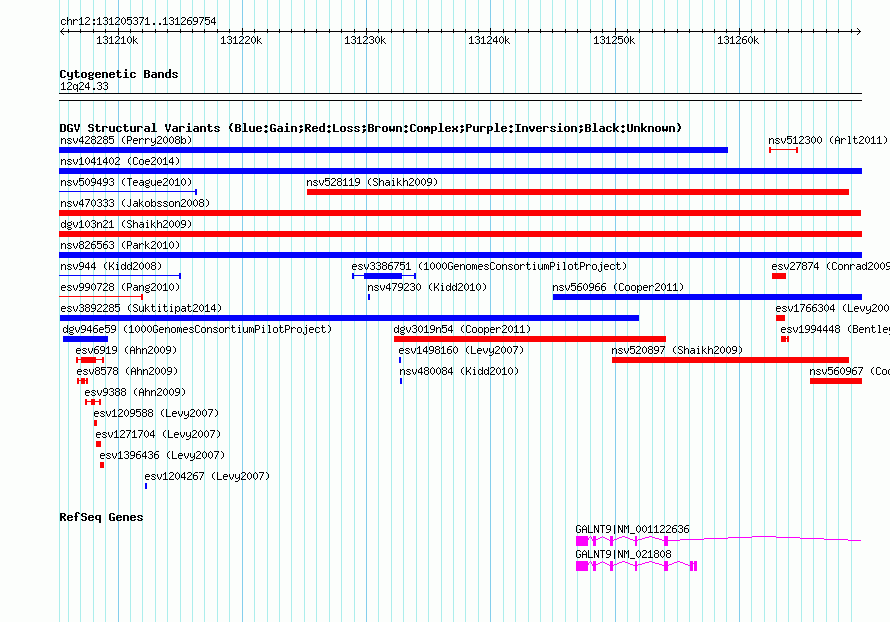This screenshot has width=890, height=622.
Task: Click the esv990728 (Pang2010) red thin variant
Action: click(x=101, y=297)
